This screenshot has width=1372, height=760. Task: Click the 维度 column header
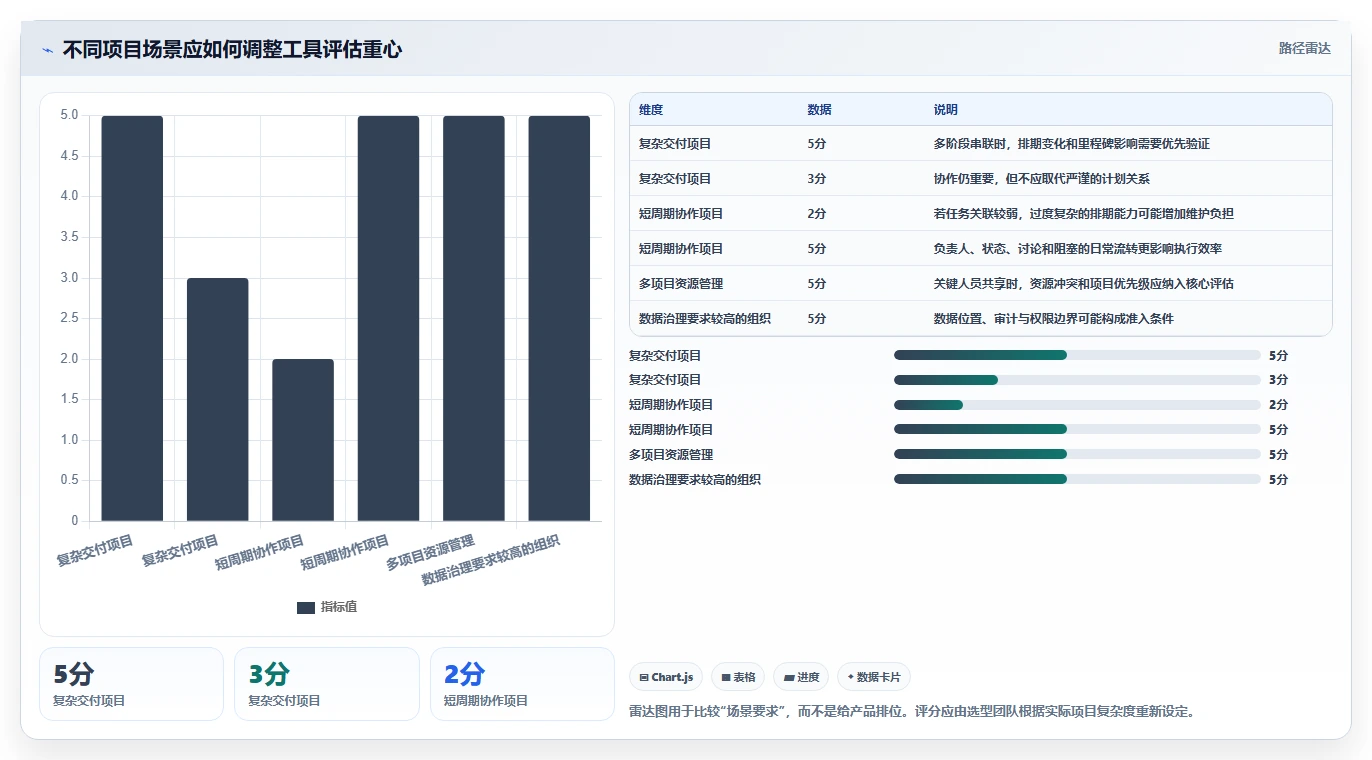651,109
